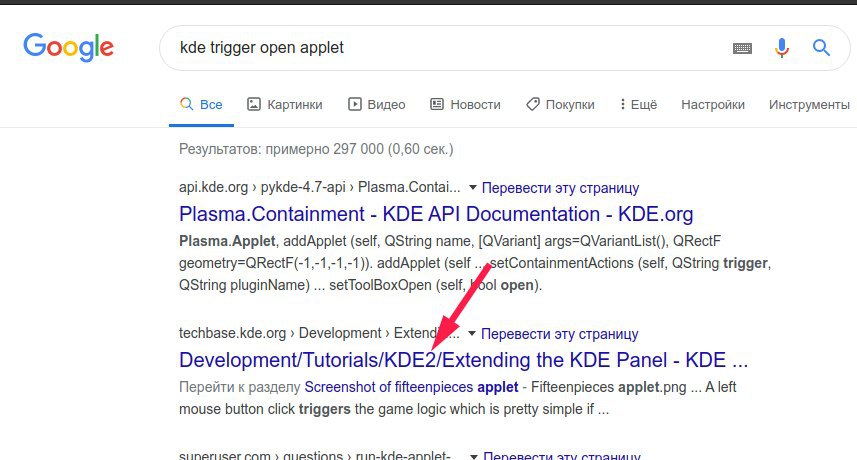Click the results count text 'Результатов: примерно 297 000'

click(x=316, y=149)
